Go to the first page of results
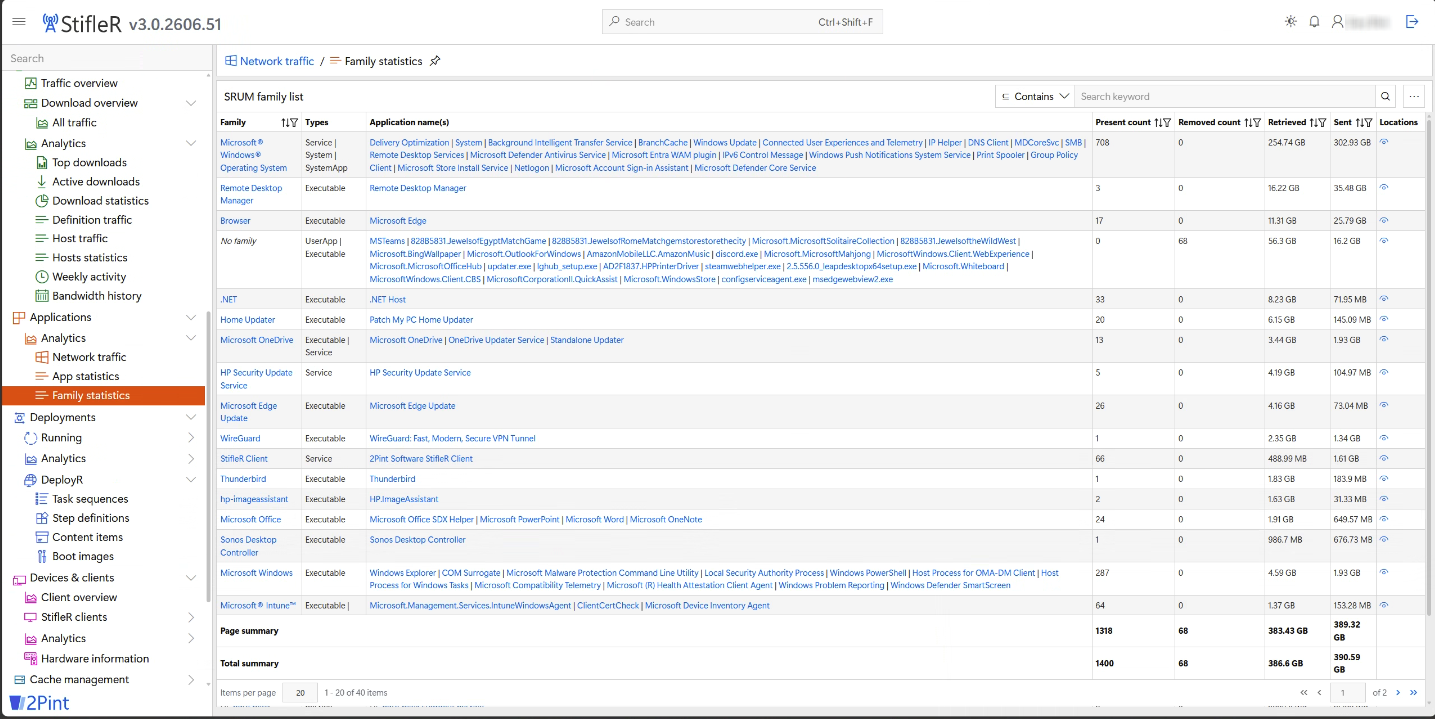This screenshot has height=719, width=1435. pos(1304,692)
